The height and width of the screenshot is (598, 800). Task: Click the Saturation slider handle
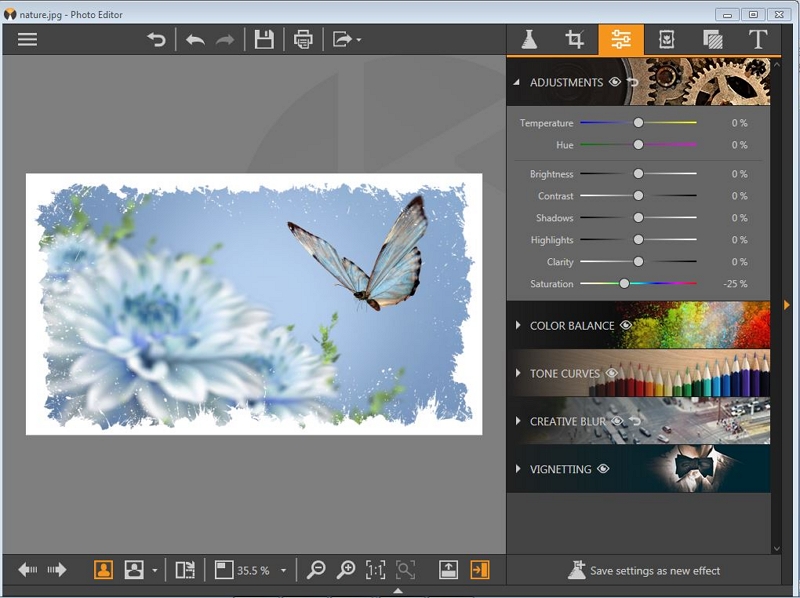click(624, 284)
